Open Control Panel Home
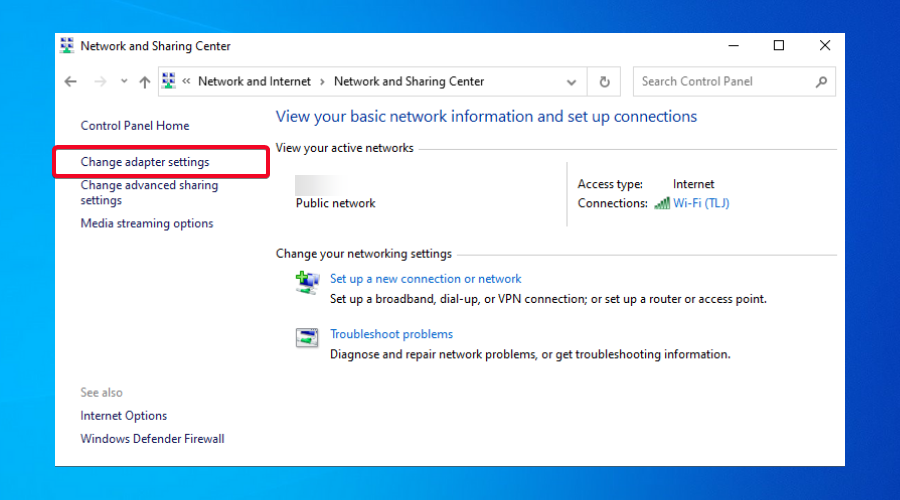Screen dimensions: 900x500 [x=135, y=126]
